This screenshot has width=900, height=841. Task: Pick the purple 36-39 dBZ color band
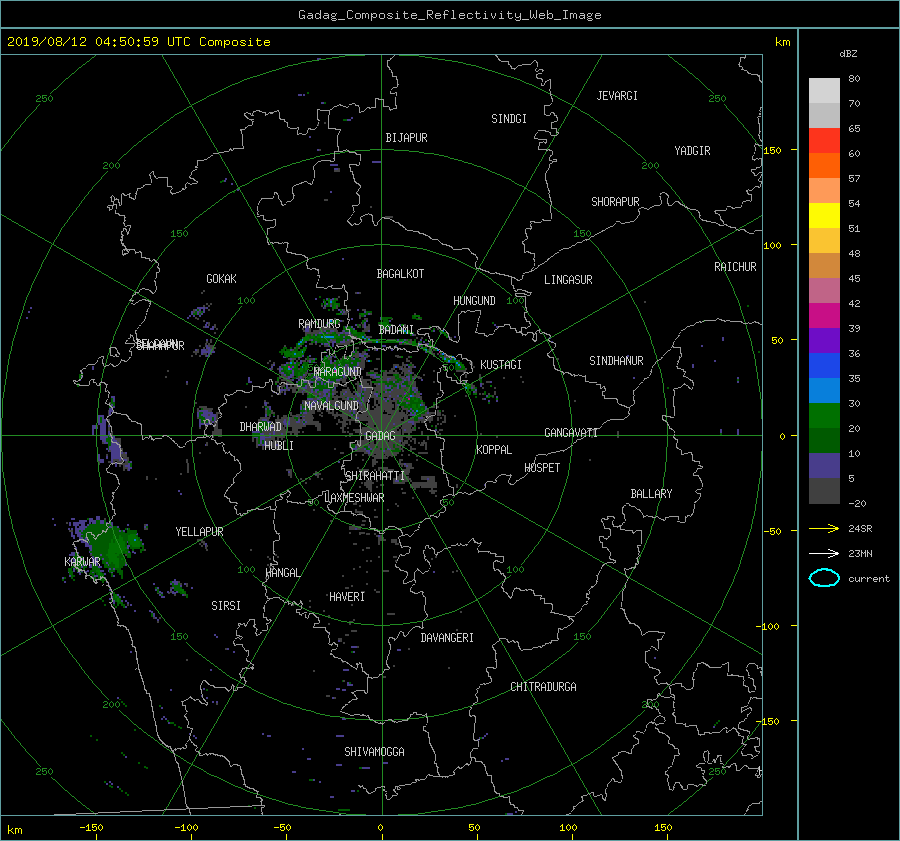[824, 341]
